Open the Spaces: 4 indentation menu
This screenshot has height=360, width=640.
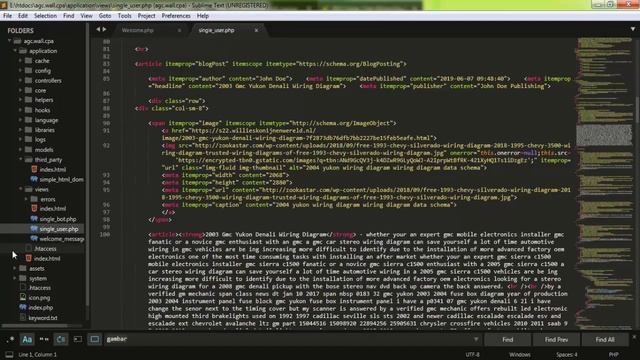567,354
